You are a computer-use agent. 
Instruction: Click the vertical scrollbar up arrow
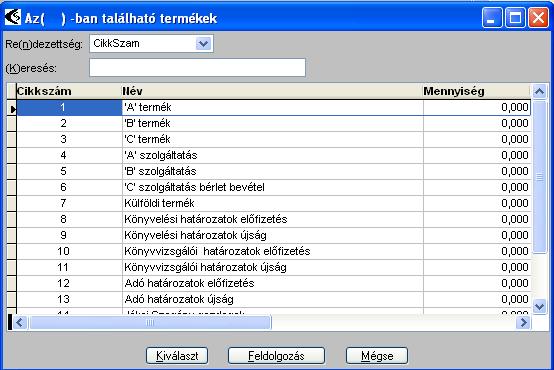tap(539, 92)
